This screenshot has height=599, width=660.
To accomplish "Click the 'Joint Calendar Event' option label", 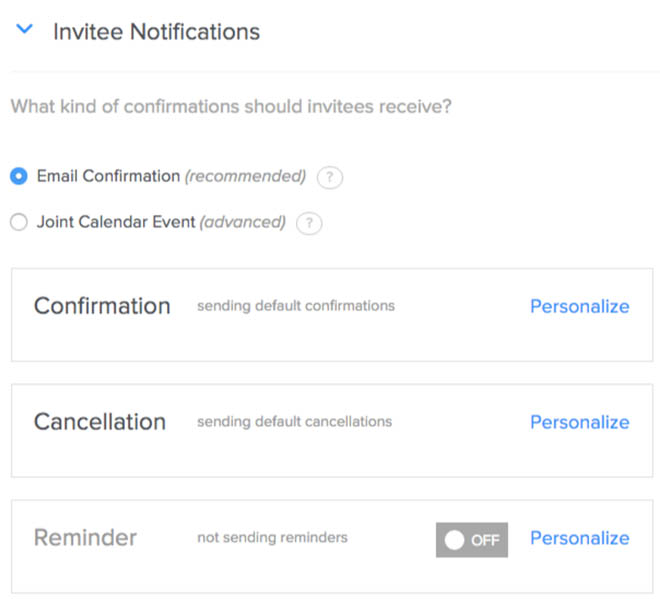I will point(116,222).
